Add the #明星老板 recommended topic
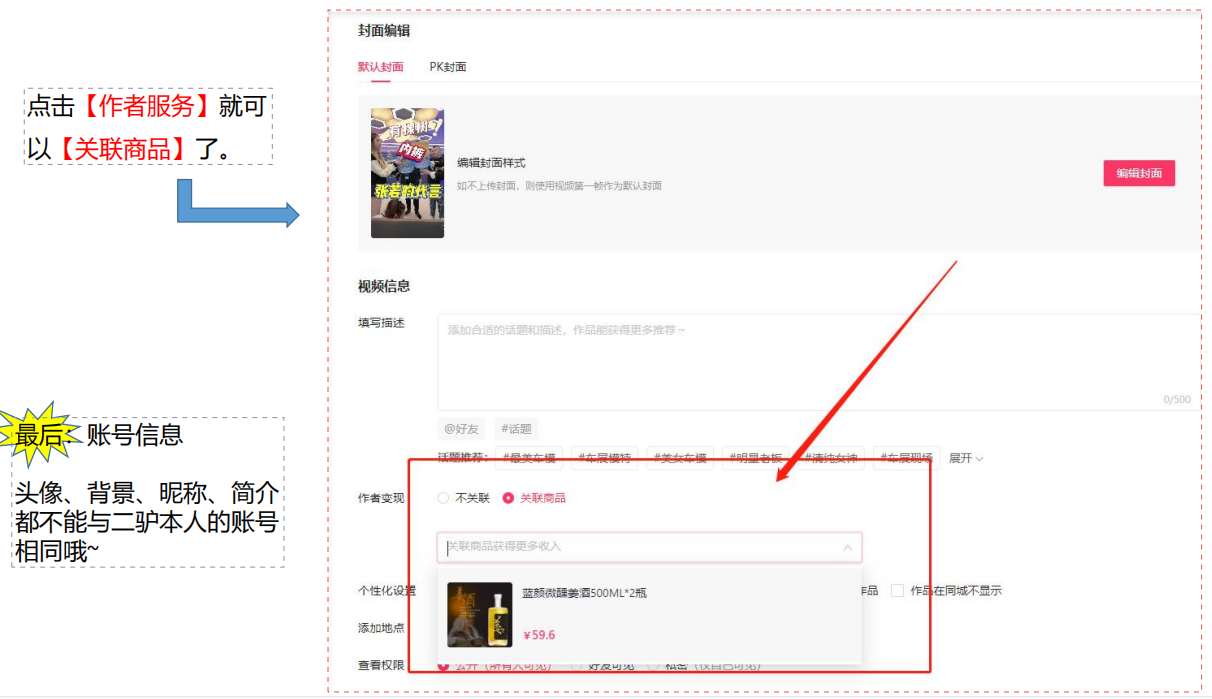The image size is (1212, 699). tap(755, 458)
